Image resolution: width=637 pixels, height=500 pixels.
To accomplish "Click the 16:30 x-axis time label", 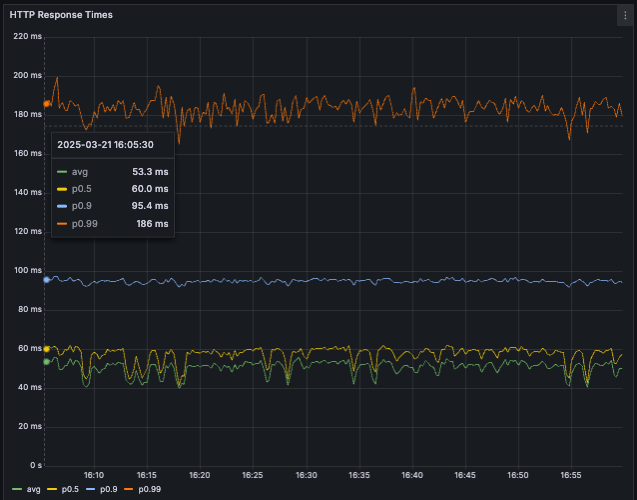I will tap(306, 475).
